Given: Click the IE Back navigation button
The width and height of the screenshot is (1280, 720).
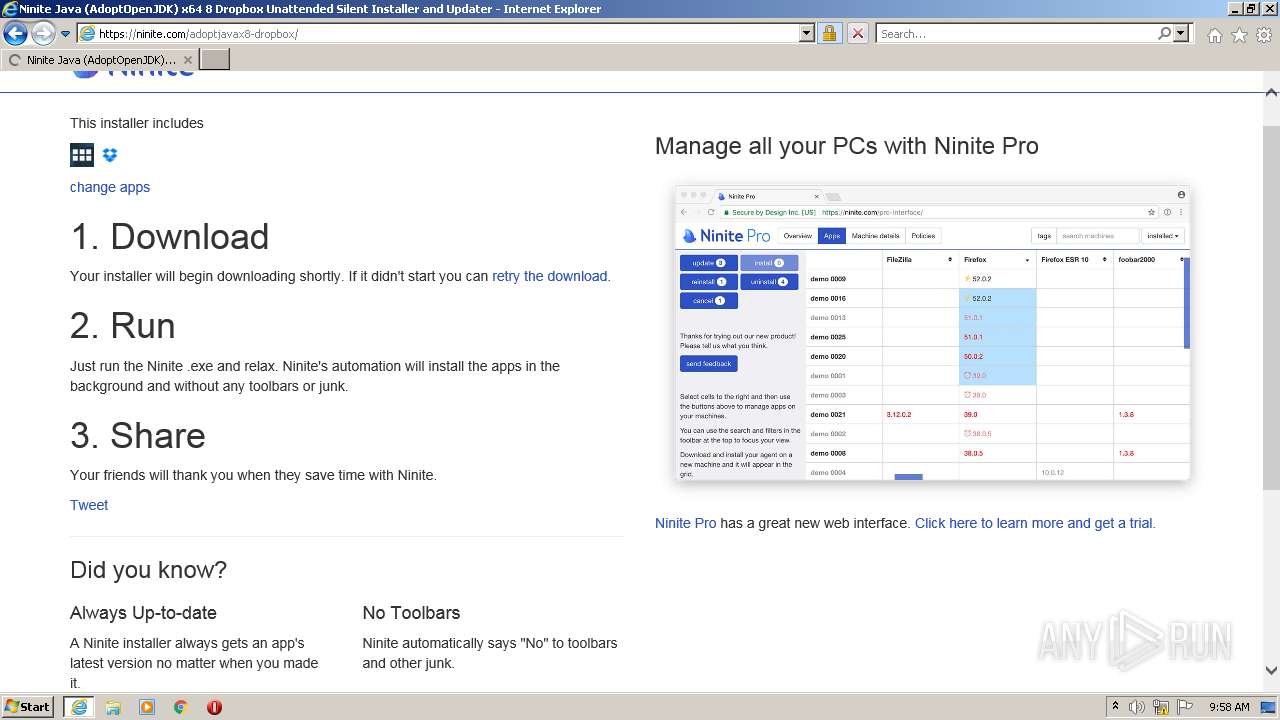Looking at the screenshot, I should pyautogui.click(x=15, y=33).
